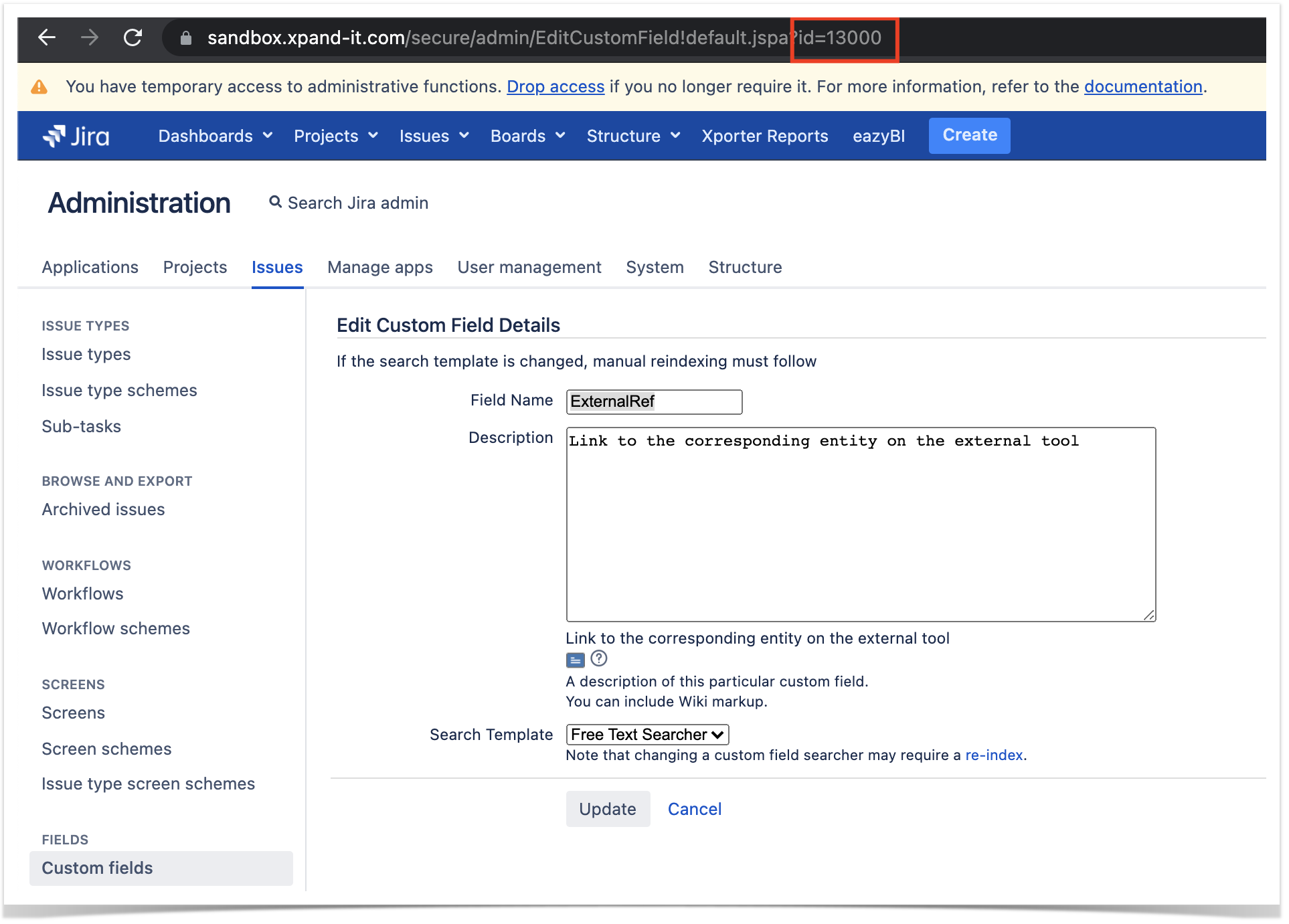This screenshot has height=924, width=1289.
Task: Open the wiki markup help question icon
Action: pyautogui.click(x=599, y=659)
